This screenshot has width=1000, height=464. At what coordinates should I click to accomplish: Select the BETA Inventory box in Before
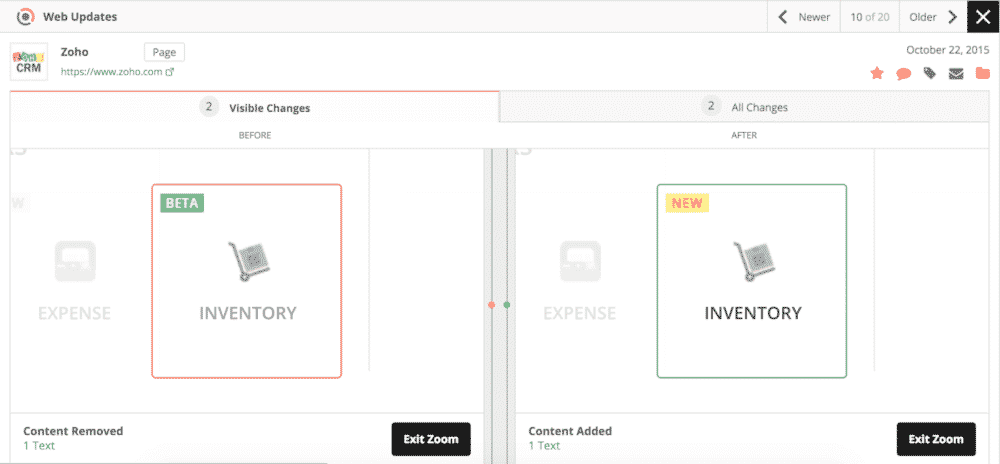[x=247, y=281]
